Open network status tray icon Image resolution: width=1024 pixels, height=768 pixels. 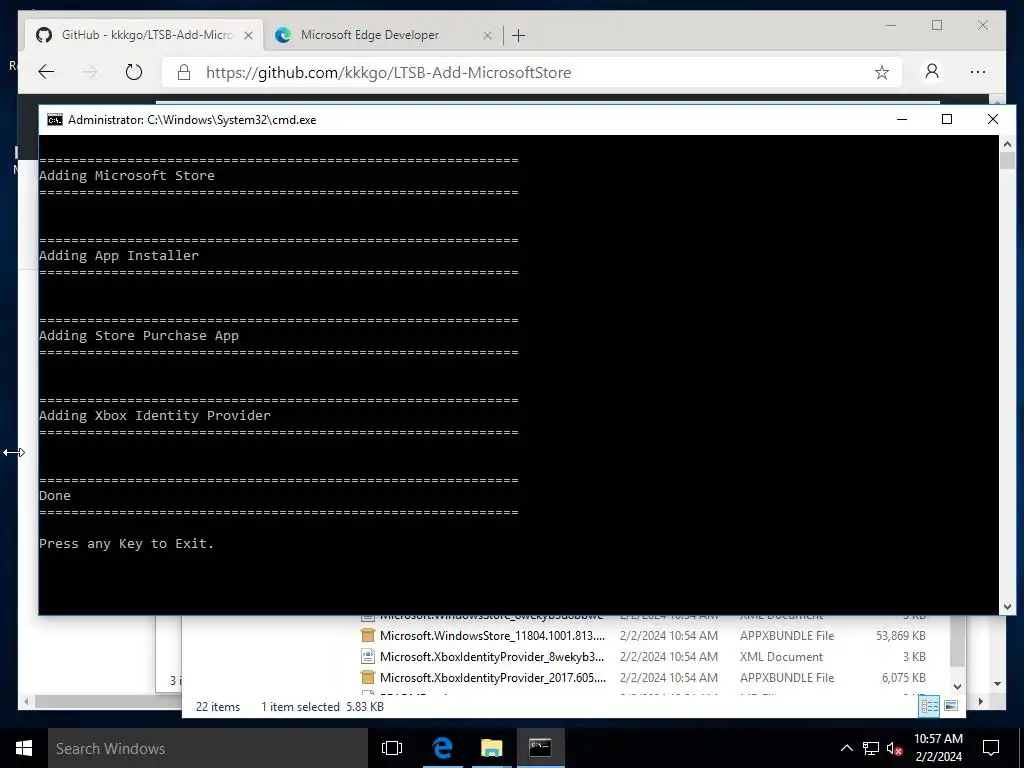click(871, 748)
